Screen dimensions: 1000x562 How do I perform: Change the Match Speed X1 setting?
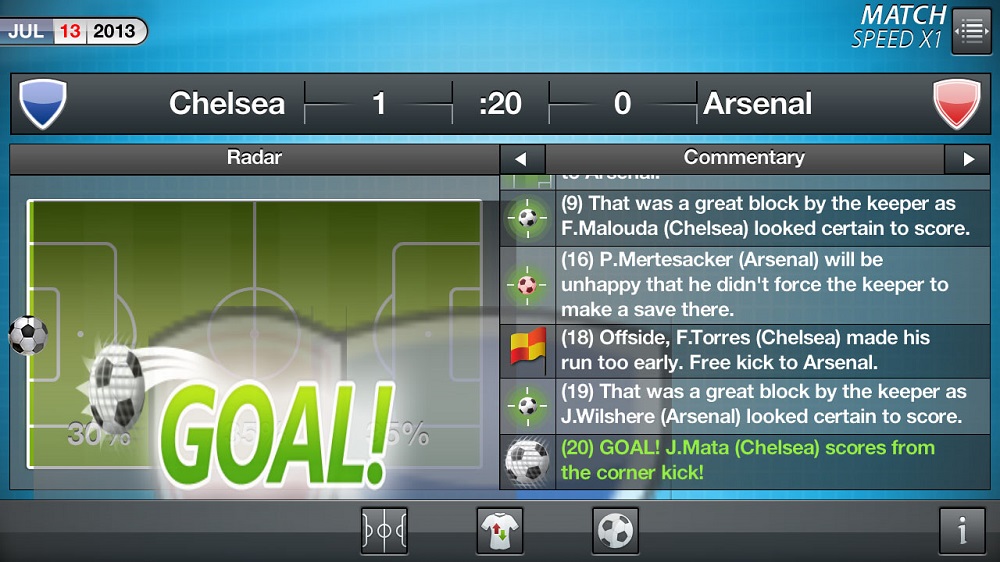899,27
